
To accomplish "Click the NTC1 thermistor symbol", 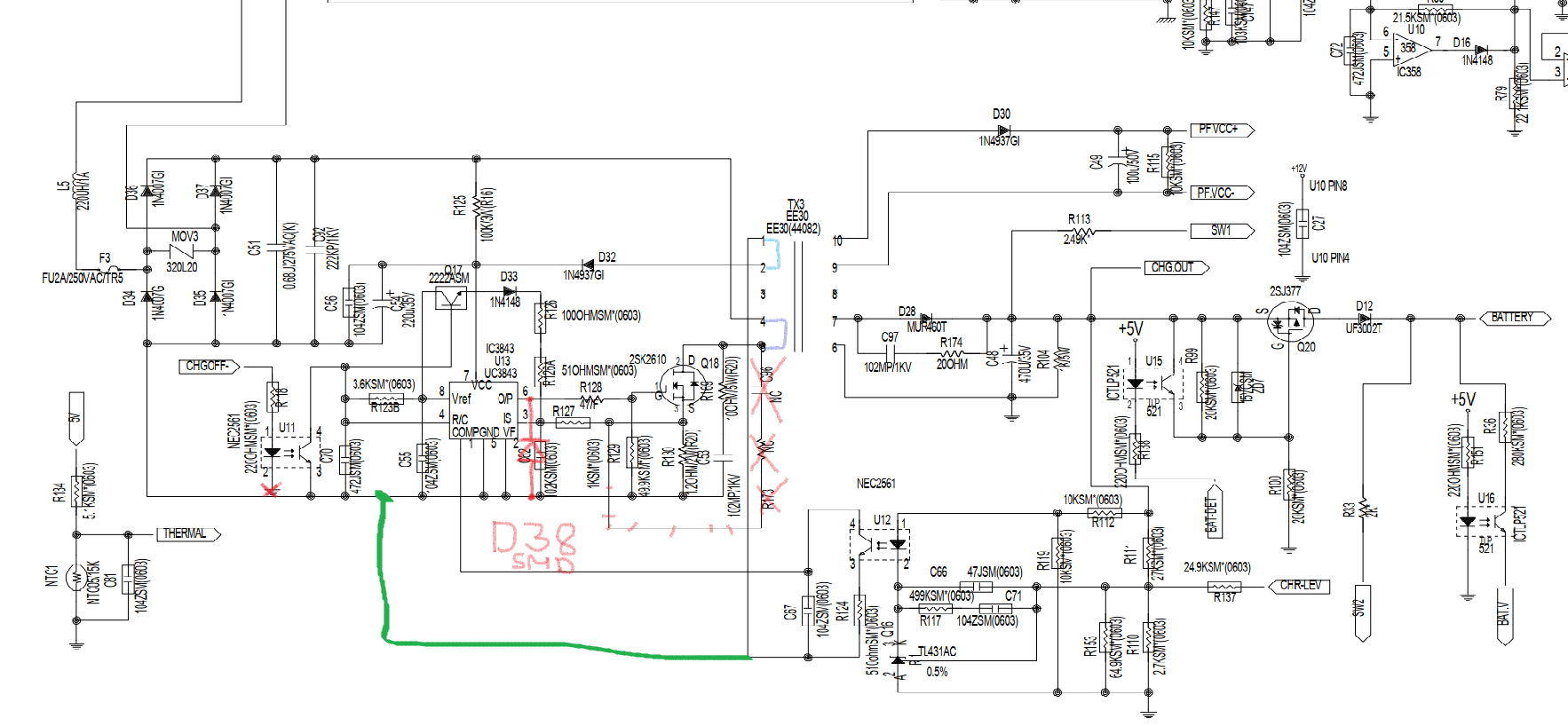I will tap(76, 579).
